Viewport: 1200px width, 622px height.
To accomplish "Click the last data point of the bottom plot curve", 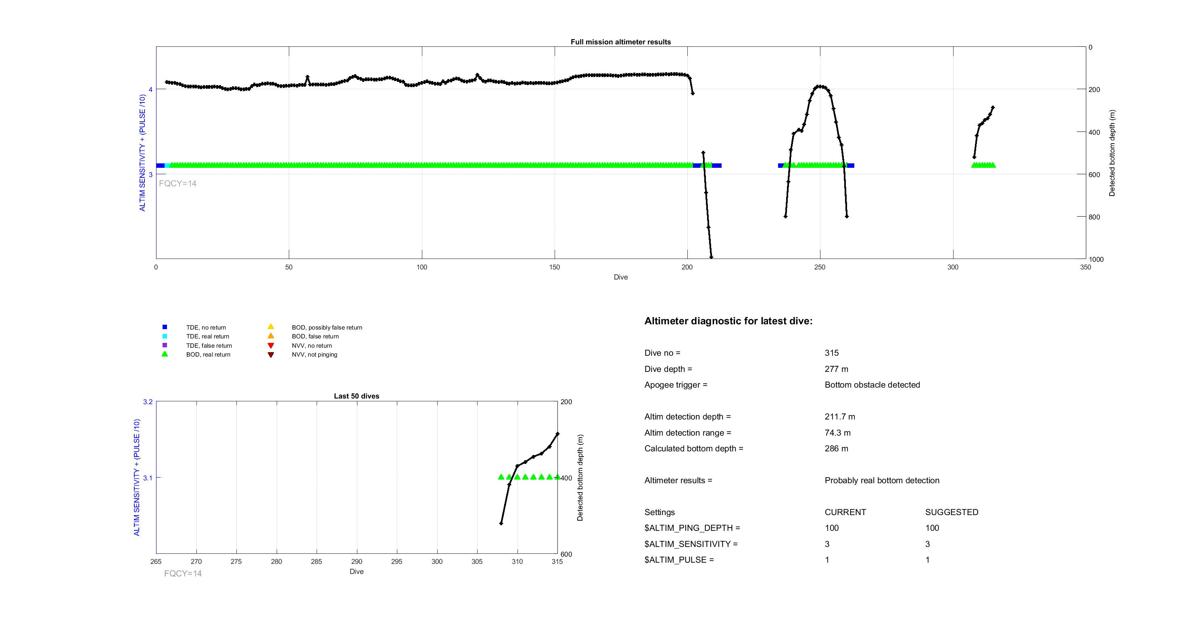I will (557, 434).
